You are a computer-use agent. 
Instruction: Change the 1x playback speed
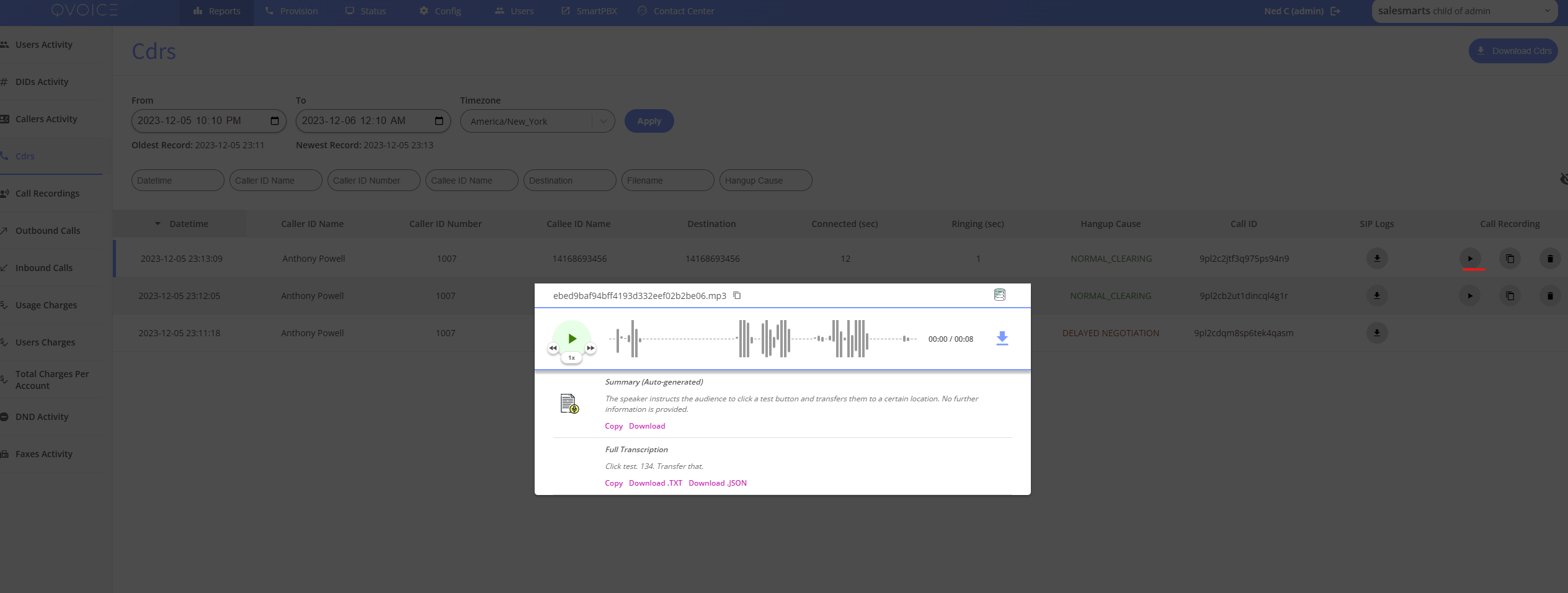571,358
